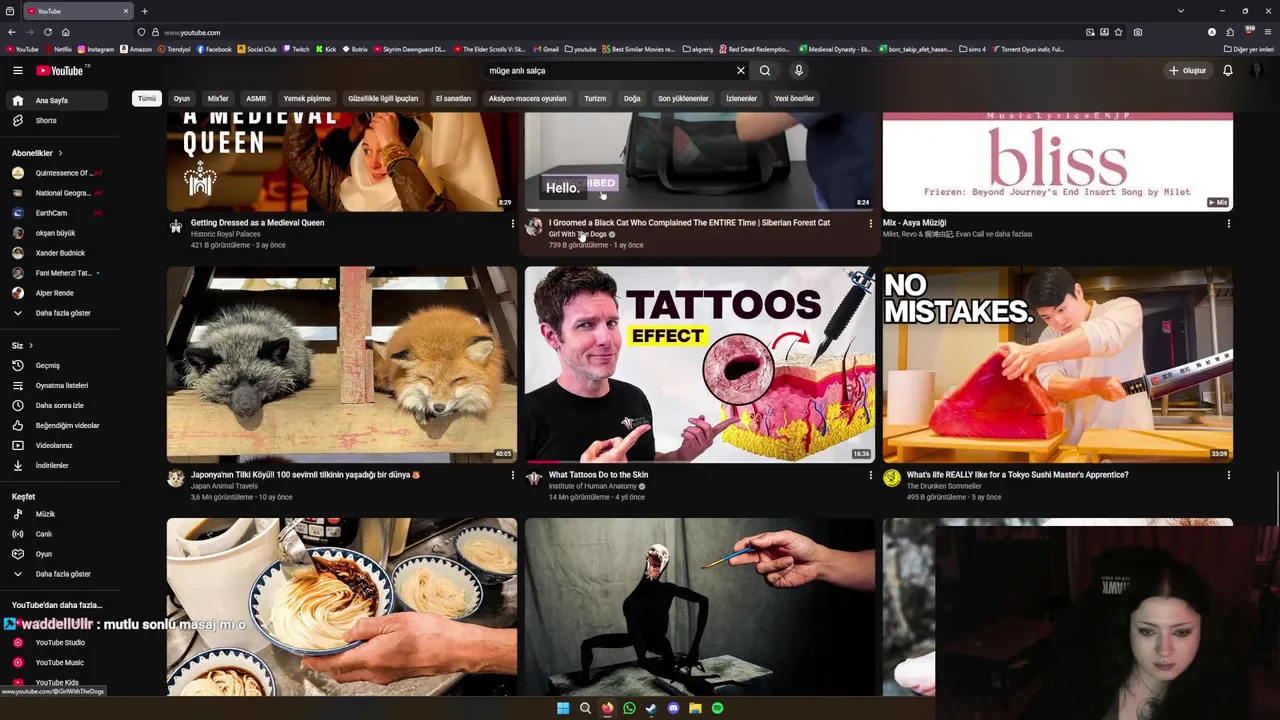The height and width of the screenshot is (720, 1280).
Task: Open Institute of Human Anatomy channel
Action: click(x=593, y=486)
